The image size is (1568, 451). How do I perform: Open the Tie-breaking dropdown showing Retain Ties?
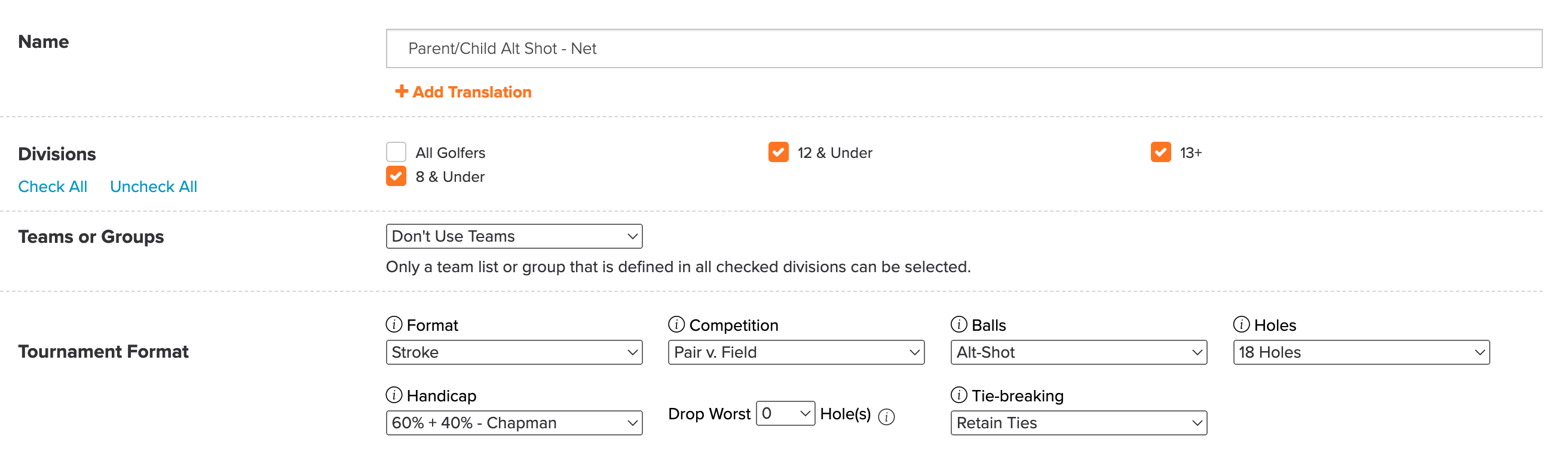(1079, 423)
